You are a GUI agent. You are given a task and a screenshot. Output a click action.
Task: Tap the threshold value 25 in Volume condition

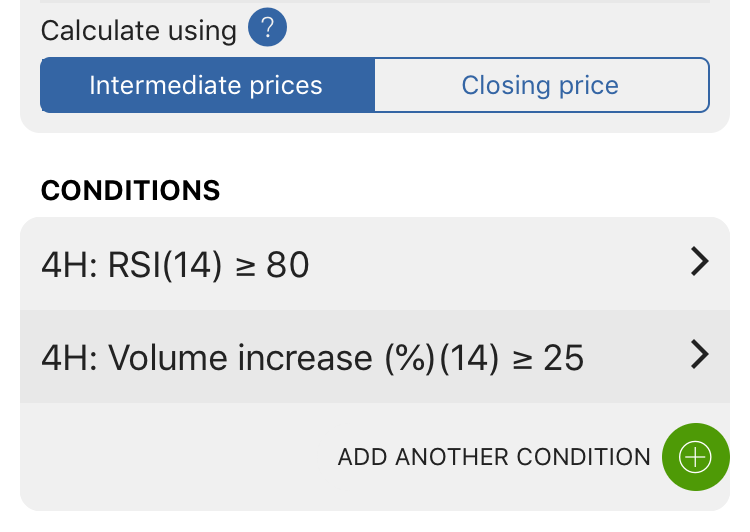(x=563, y=358)
